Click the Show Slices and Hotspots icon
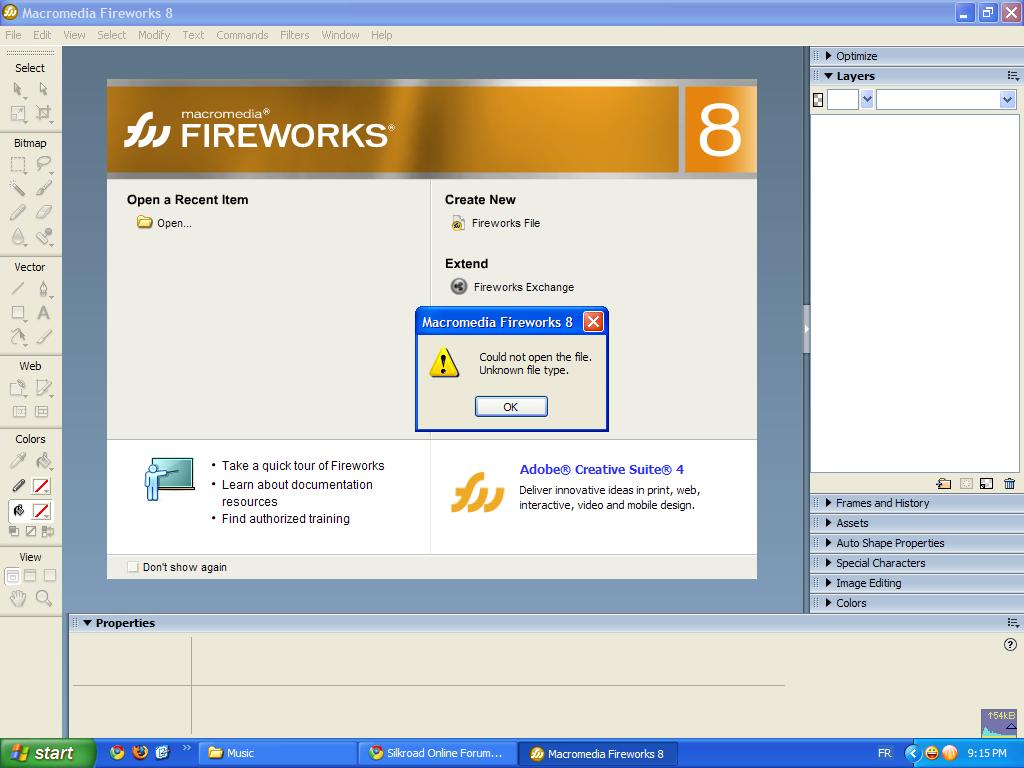The image size is (1024, 768). tap(42, 411)
